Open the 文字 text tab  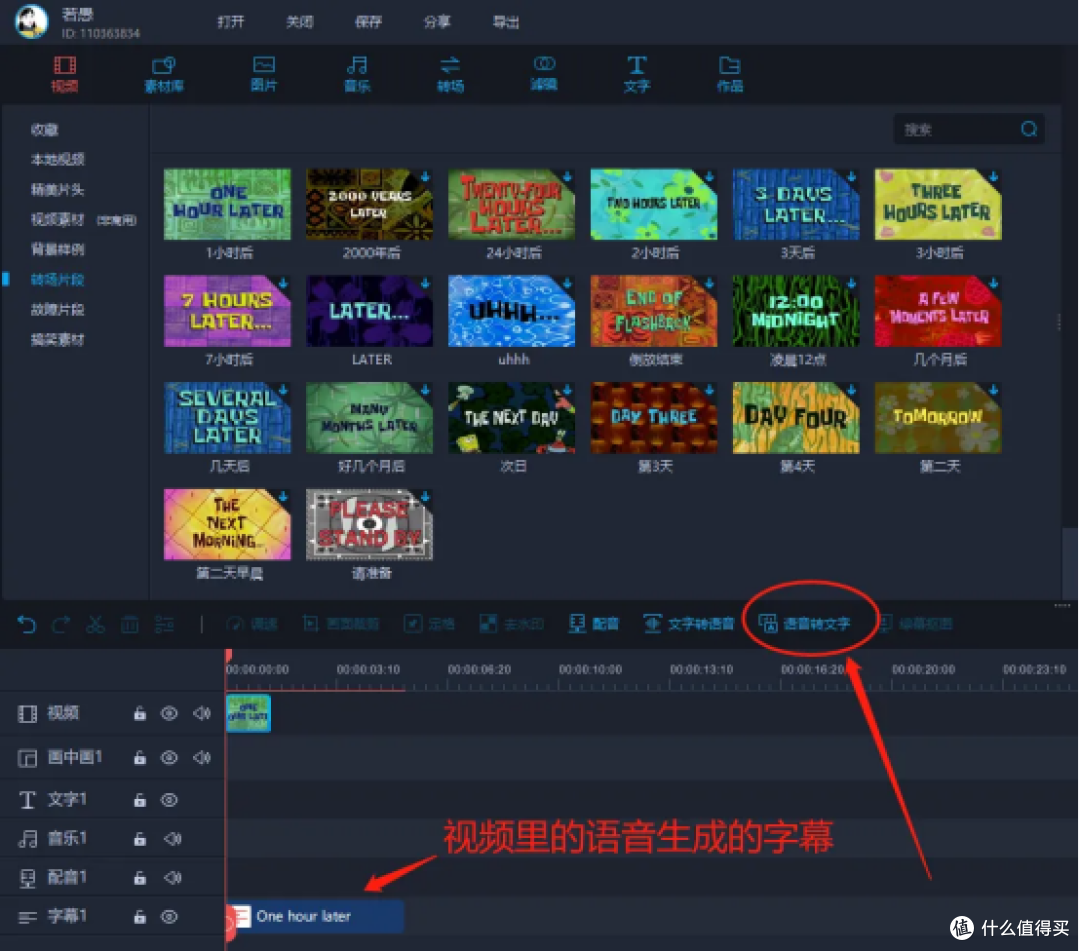(636, 74)
